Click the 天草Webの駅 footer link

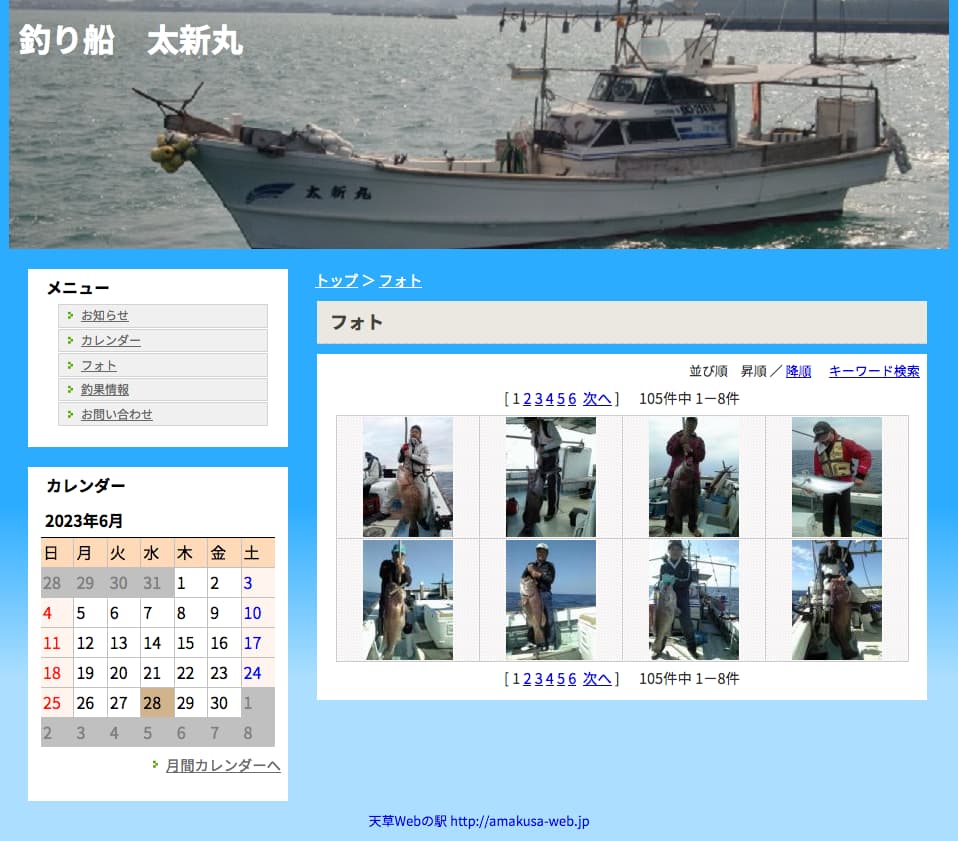(x=478, y=820)
